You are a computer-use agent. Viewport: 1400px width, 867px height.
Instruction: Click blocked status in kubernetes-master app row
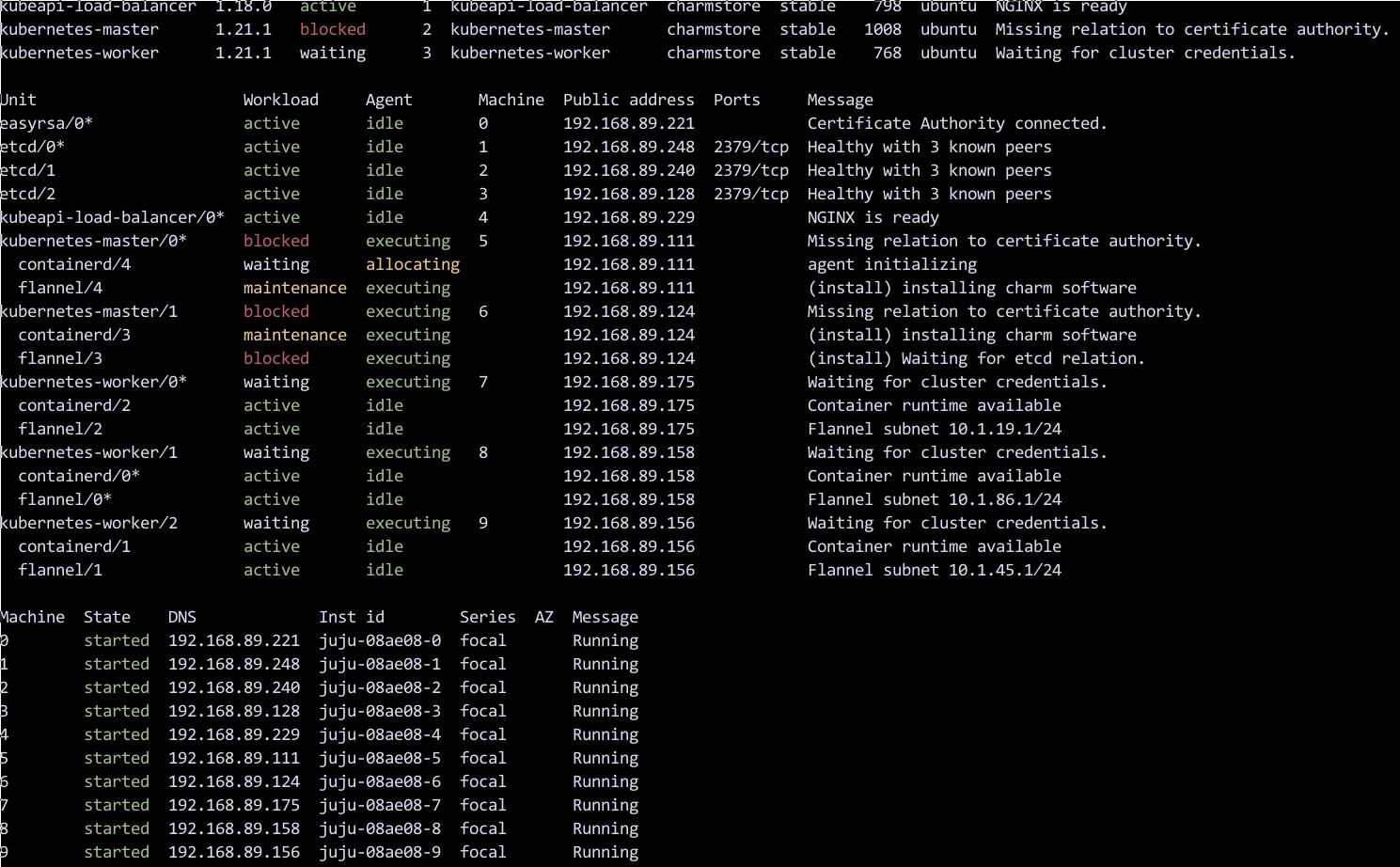click(333, 29)
